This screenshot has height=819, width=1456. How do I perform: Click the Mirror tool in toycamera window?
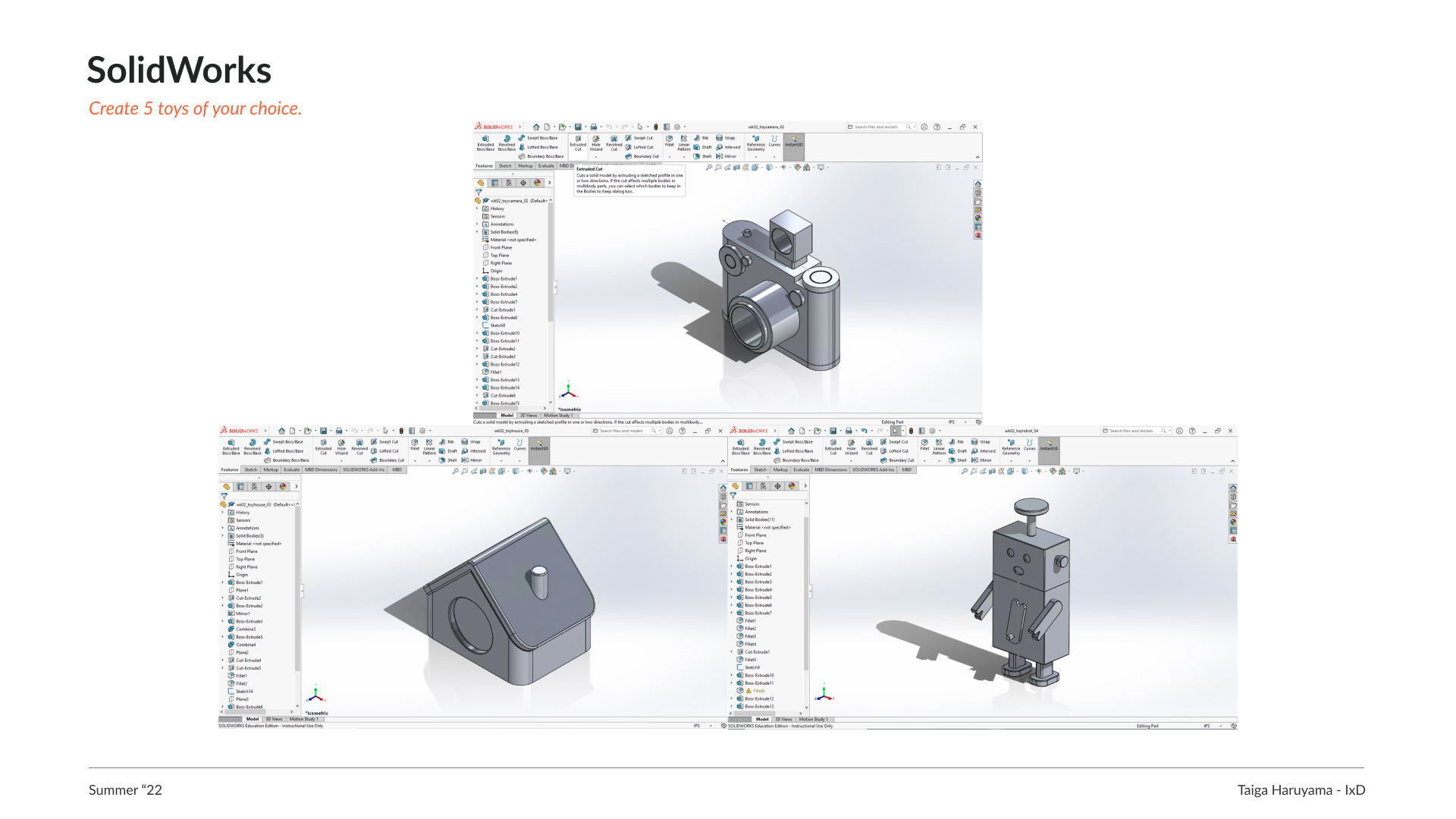point(726,156)
